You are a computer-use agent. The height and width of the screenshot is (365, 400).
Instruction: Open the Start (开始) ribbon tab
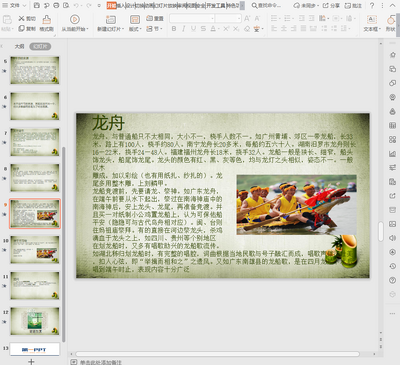[111, 5]
